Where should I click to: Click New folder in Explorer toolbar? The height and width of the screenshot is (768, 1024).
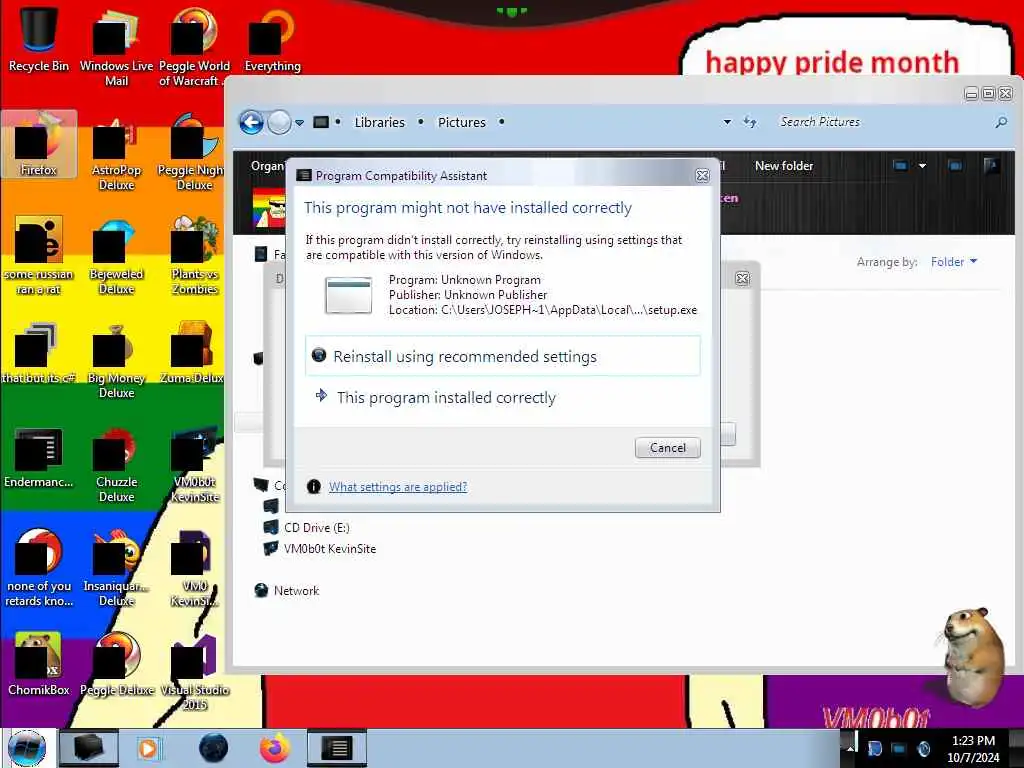pyautogui.click(x=784, y=166)
